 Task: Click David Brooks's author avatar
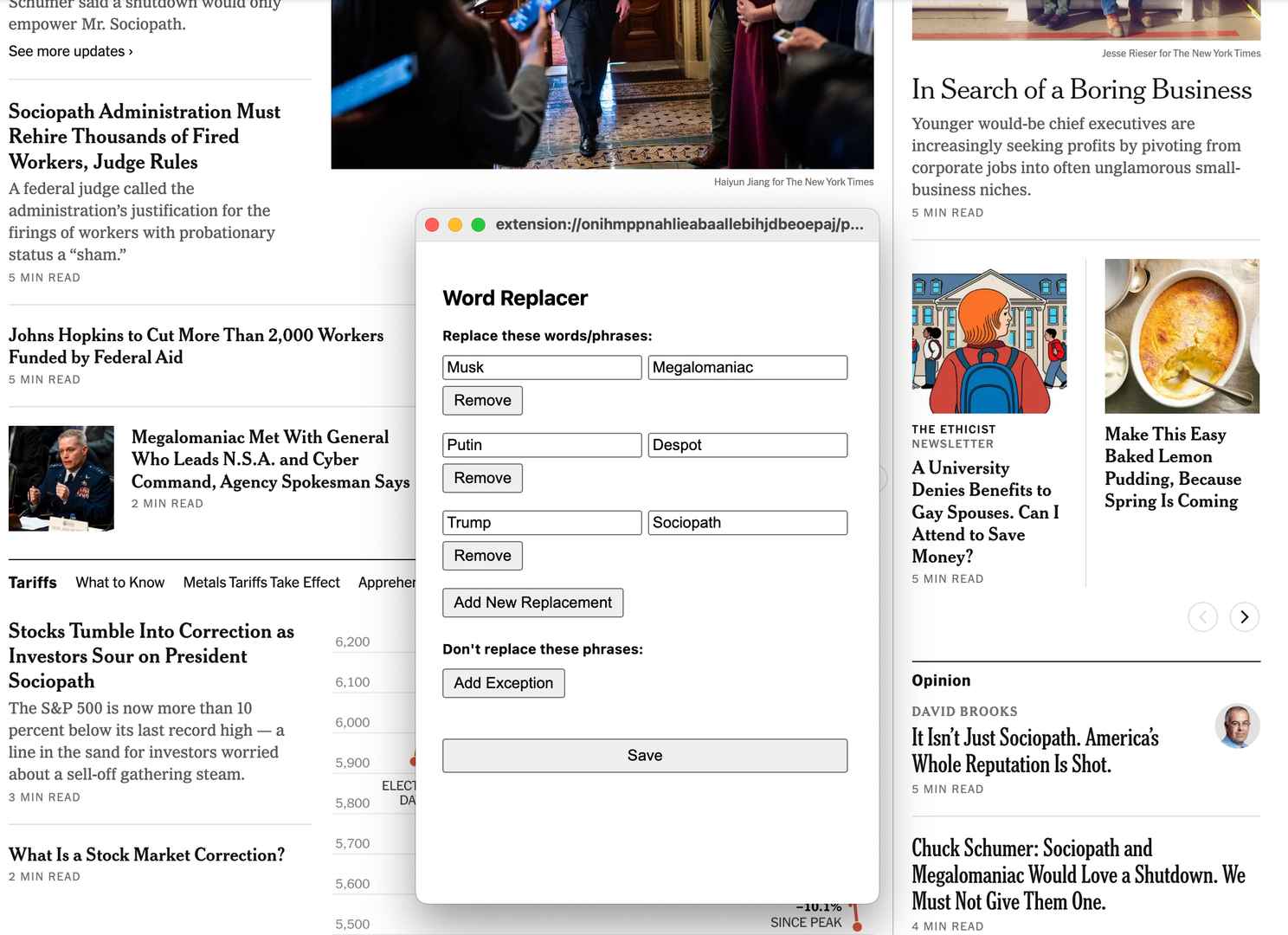pyautogui.click(x=1237, y=725)
